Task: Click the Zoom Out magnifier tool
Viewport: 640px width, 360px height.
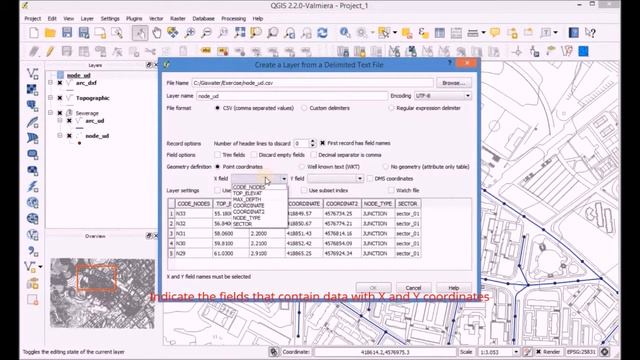Action: [207, 33]
